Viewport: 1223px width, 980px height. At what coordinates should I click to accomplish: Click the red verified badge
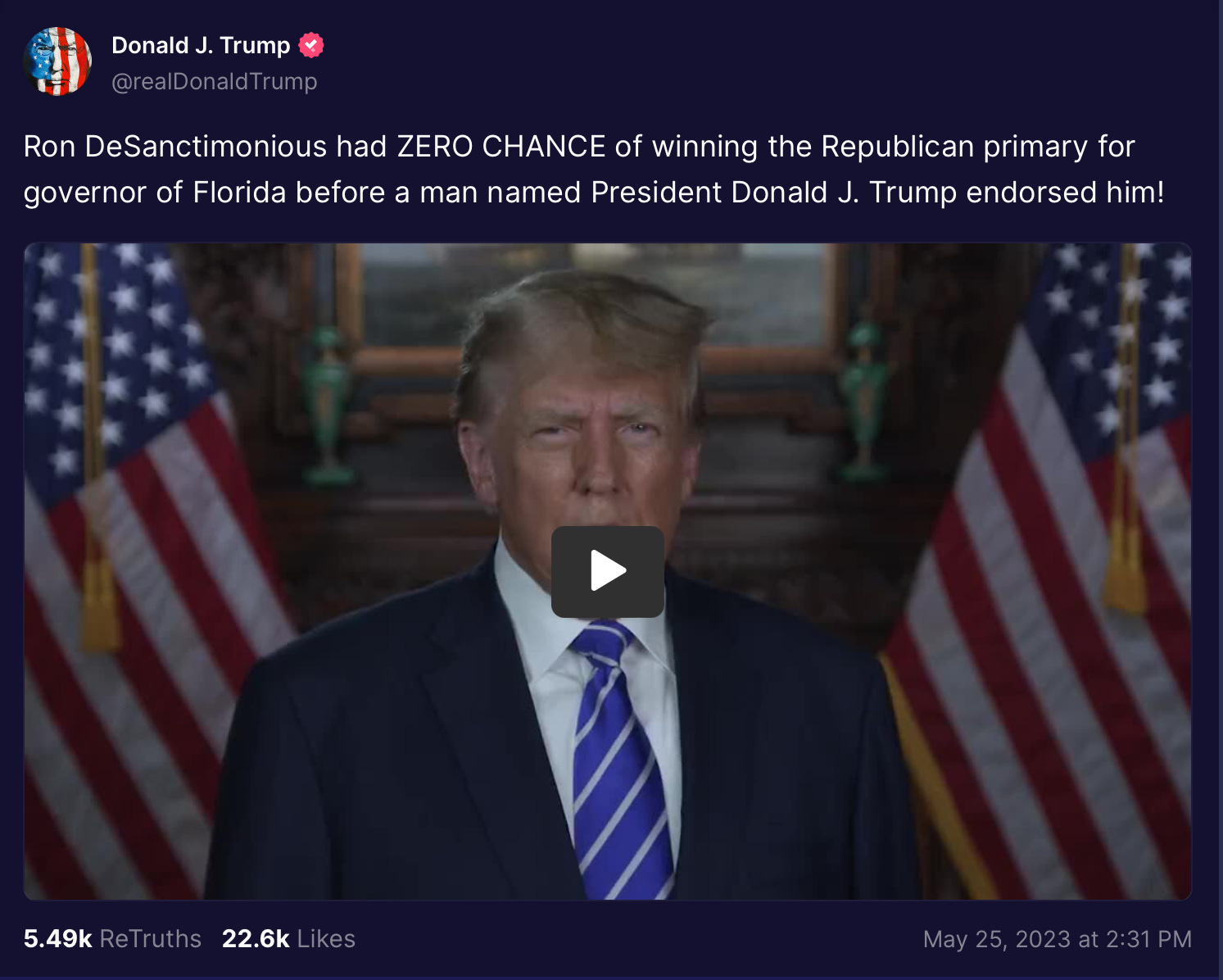(311, 45)
